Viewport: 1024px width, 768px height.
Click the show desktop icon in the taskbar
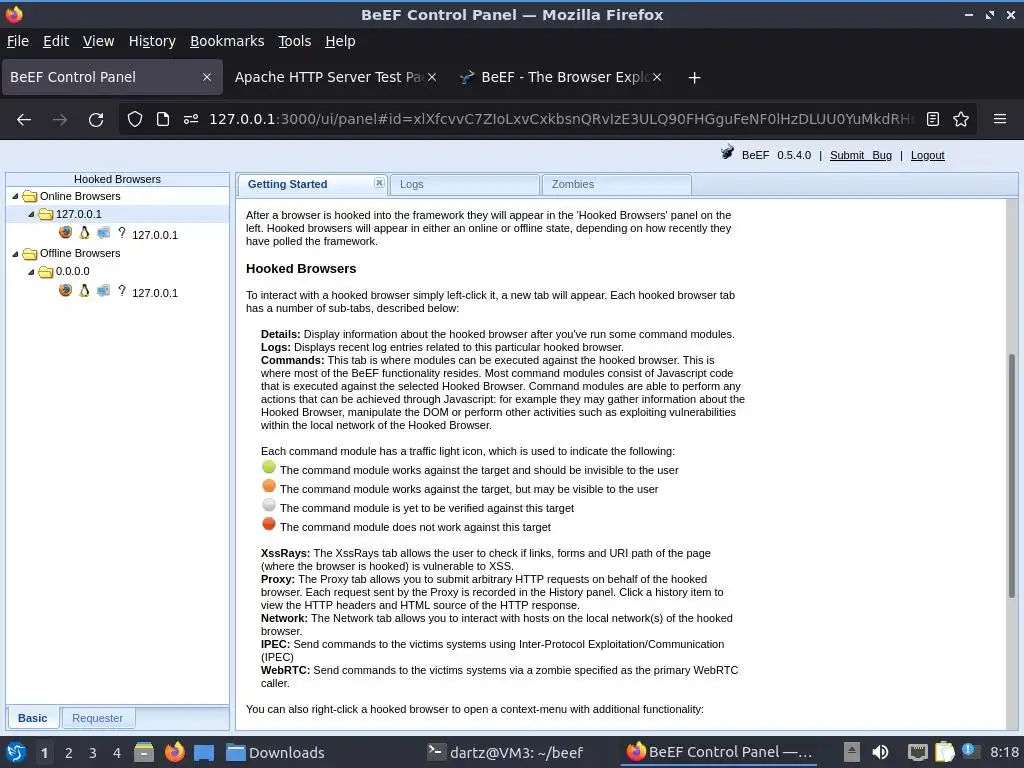tap(204, 752)
